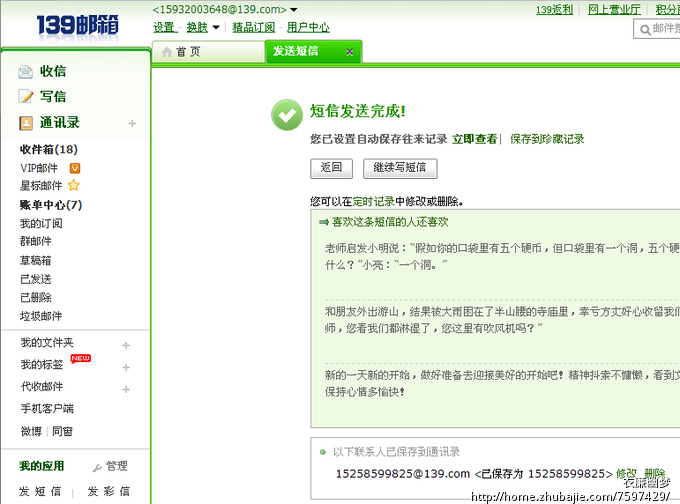Select the SMS starting 新的一天新的开始
The height and width of the screenshot is (504, 680).
coord(502,383)
